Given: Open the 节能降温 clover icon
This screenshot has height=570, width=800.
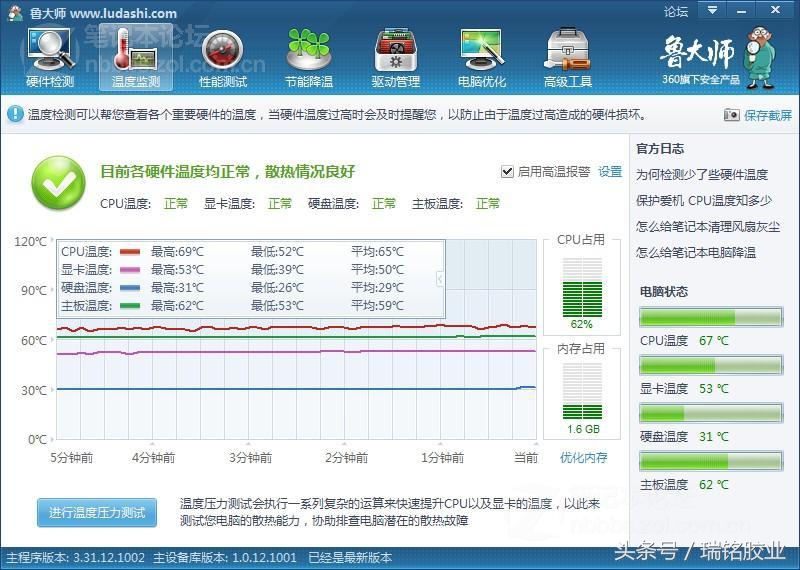Looking at the screenshot, I should click(x=309, y=57).
